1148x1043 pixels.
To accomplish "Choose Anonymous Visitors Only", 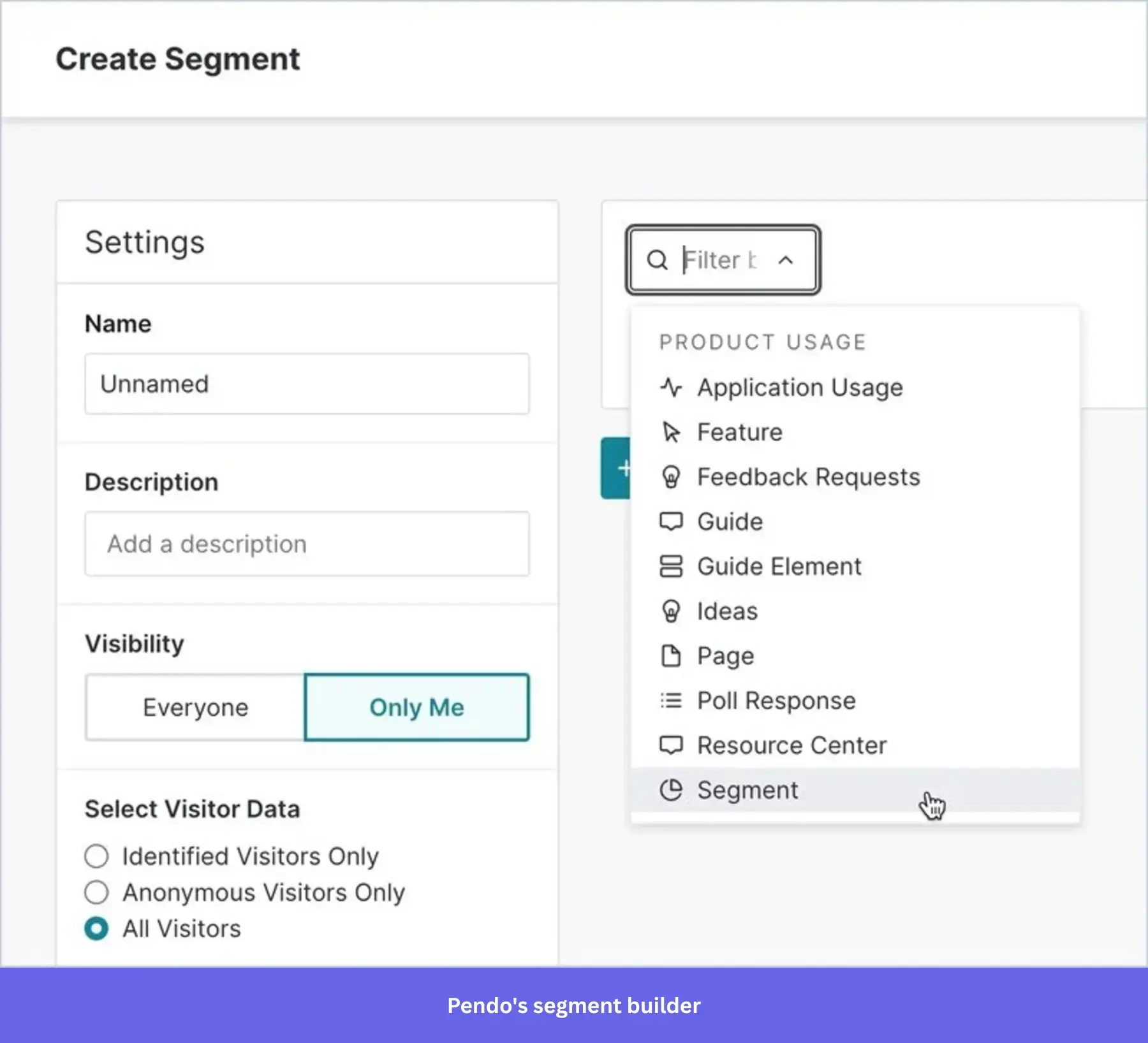I will pos(96,892).
